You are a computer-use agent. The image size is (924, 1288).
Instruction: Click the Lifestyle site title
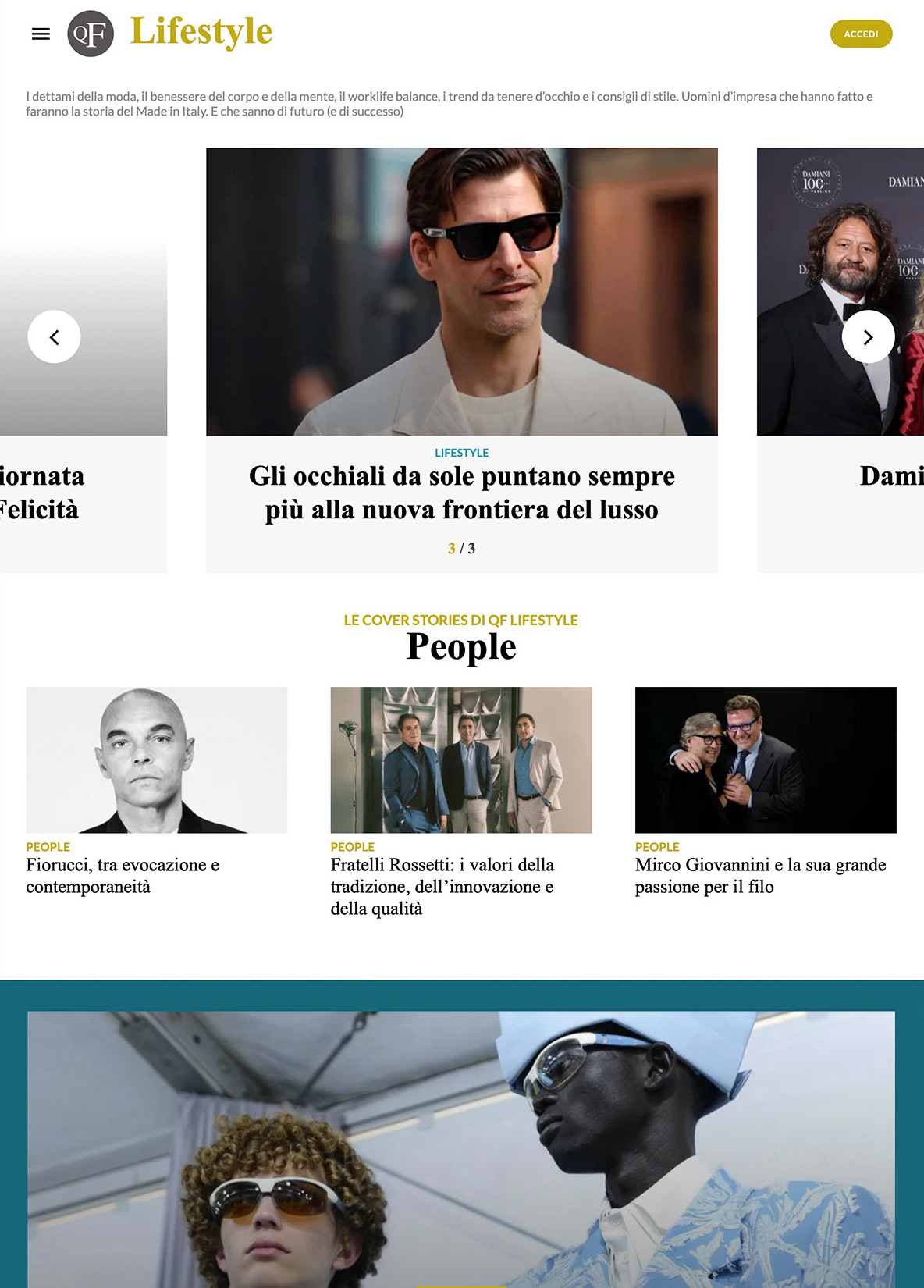201,31
